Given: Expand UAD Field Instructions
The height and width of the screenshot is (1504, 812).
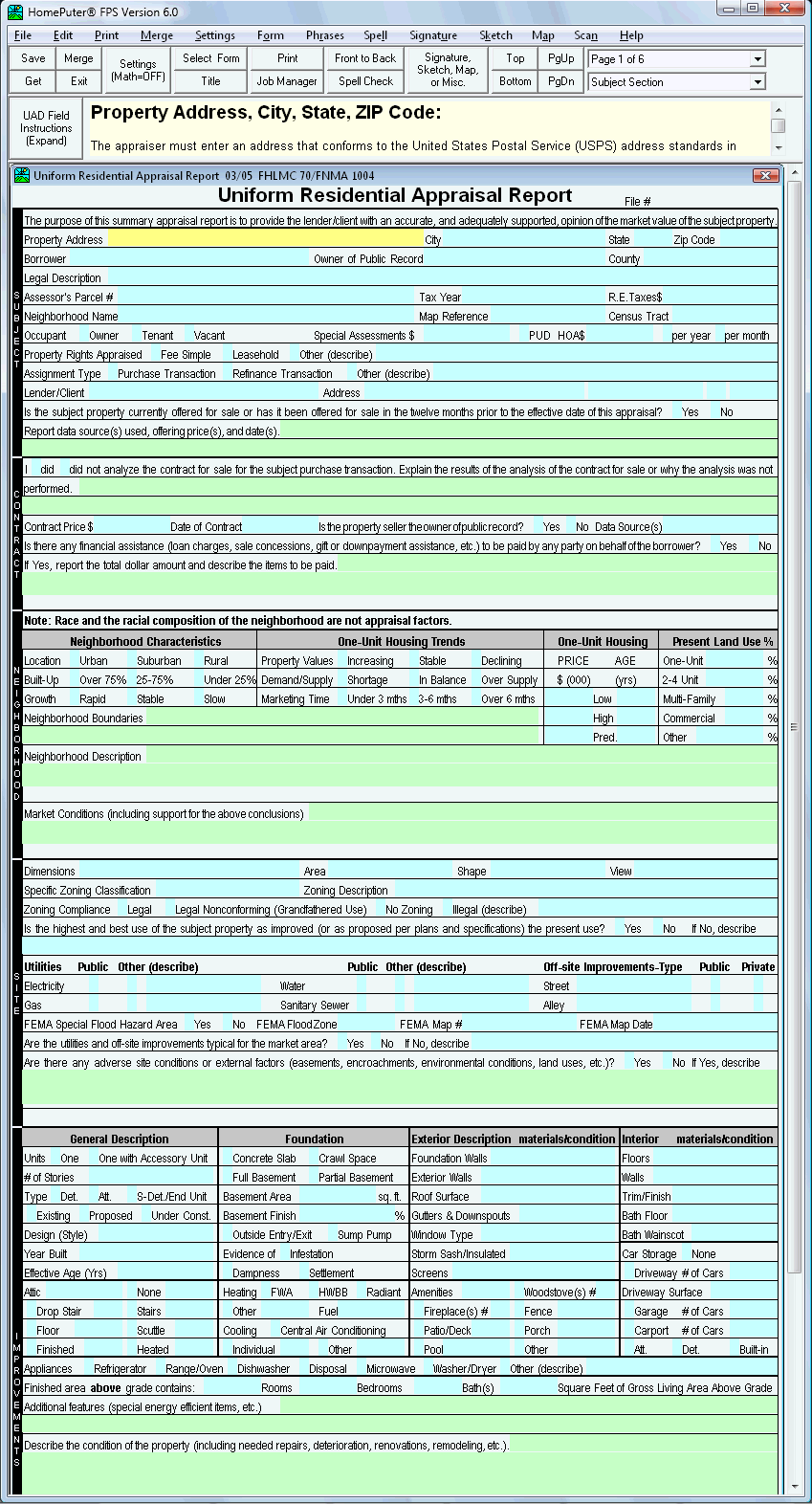Looking at the screenshot, I should click(46, 128).
